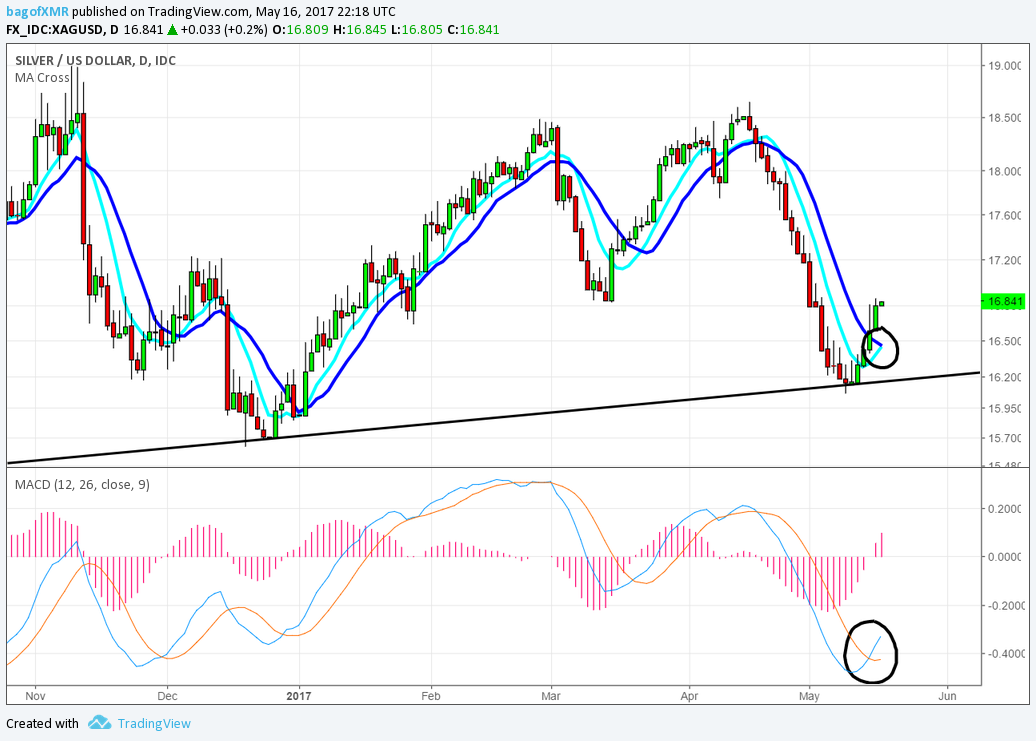Click the green 16.841 current price tag

[1003, 301]
